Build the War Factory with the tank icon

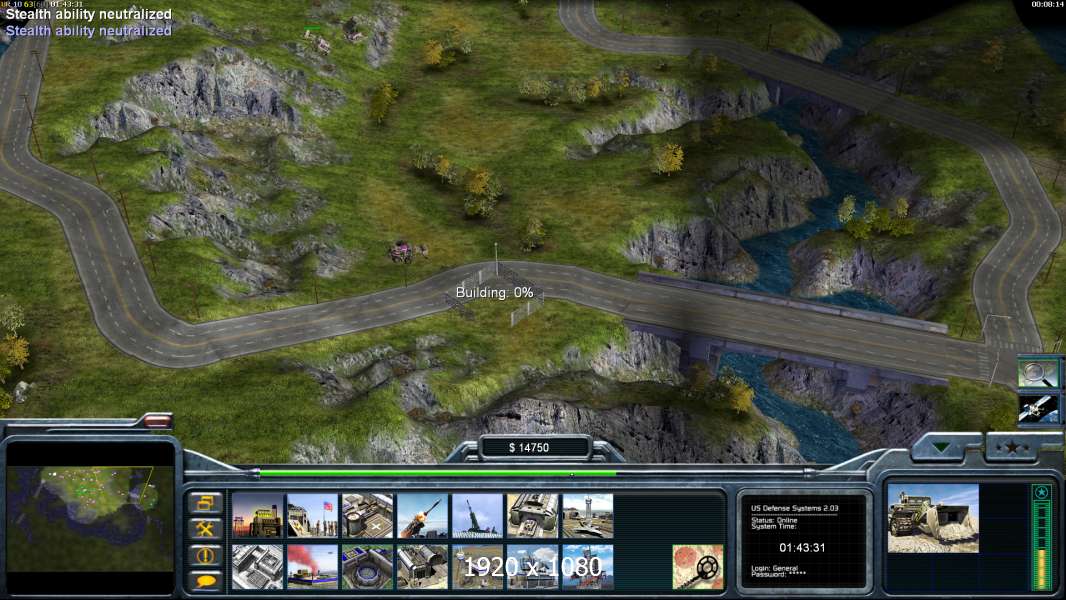click(533, 516)
